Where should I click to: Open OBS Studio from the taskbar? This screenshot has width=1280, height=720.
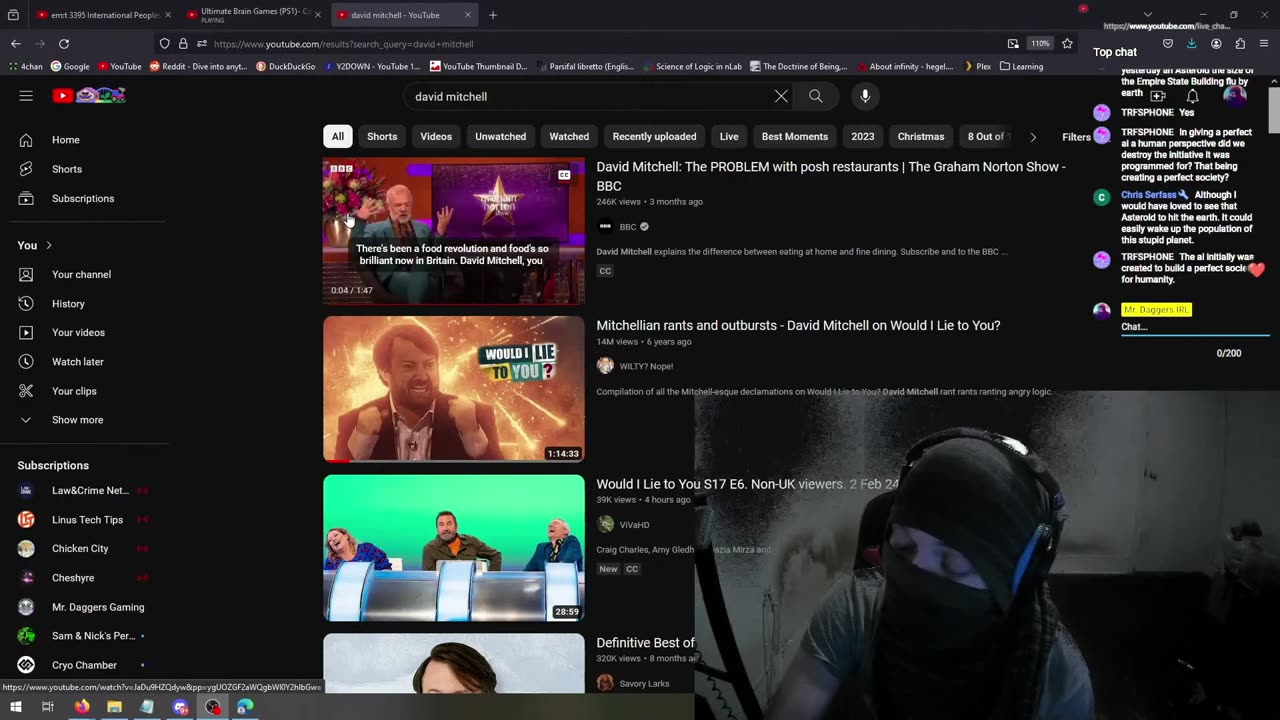(x=213, y=707)
